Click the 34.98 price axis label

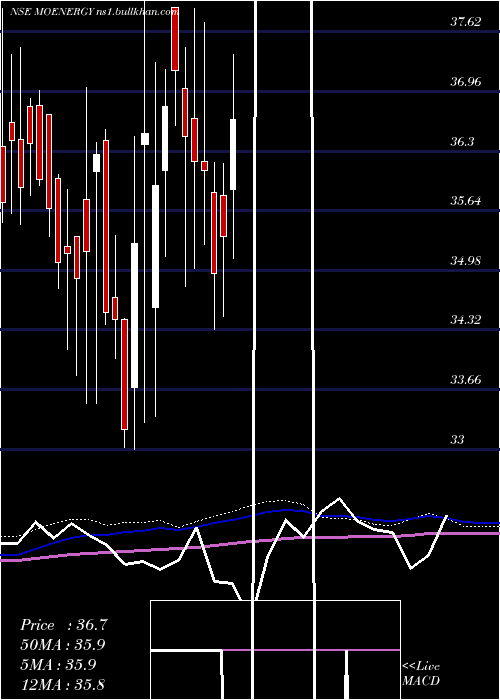[x=466, y=261]
